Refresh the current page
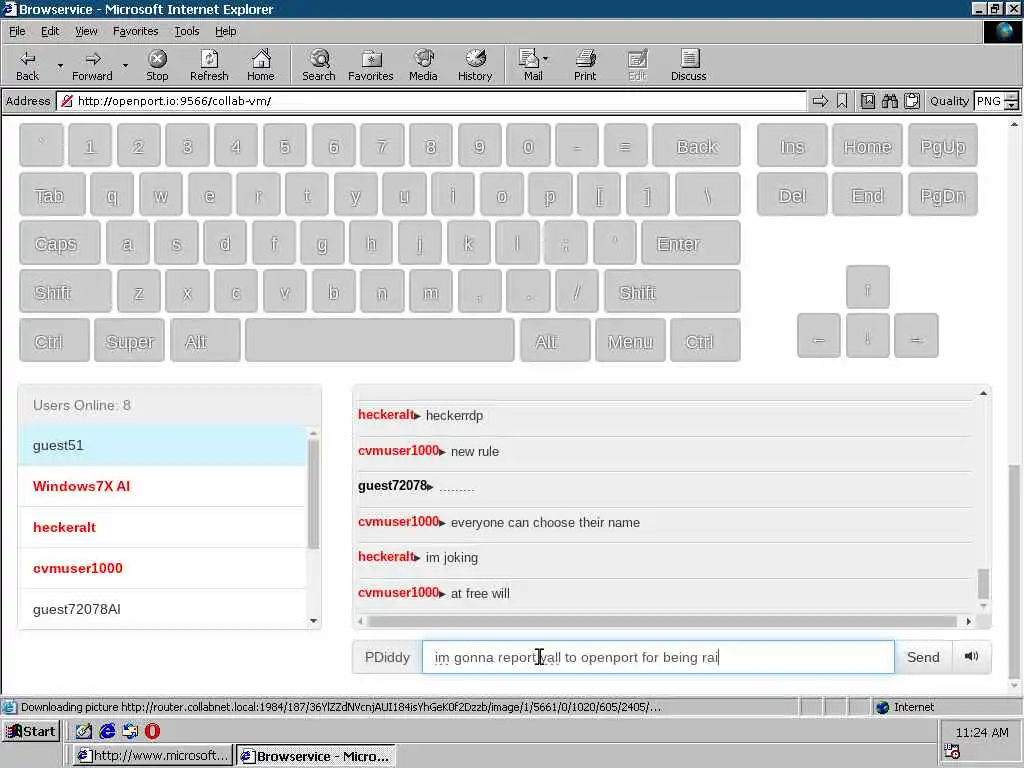This screenshot has width=1024, height=768. tap(209, 65)
